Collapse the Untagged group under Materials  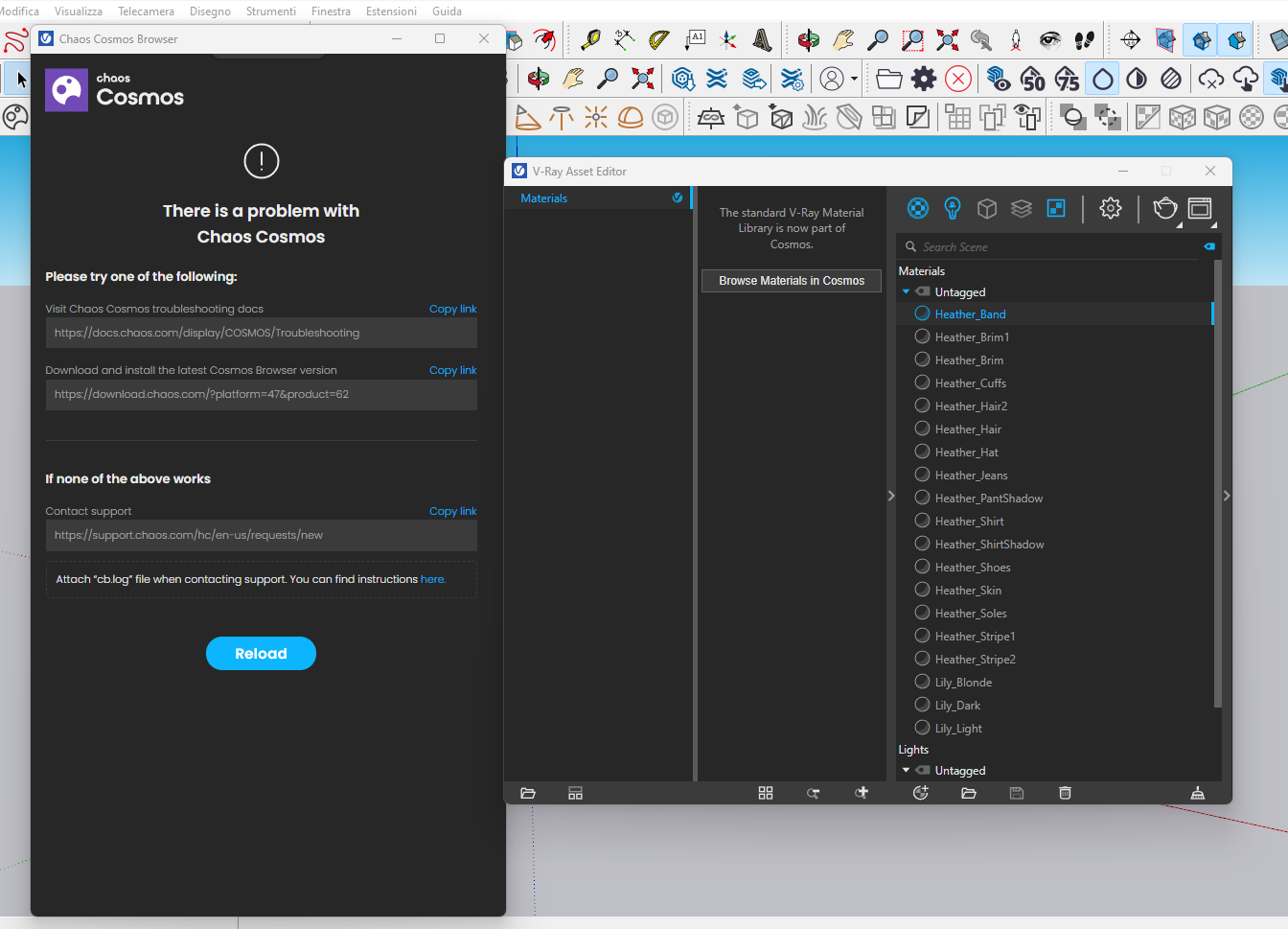906,291
